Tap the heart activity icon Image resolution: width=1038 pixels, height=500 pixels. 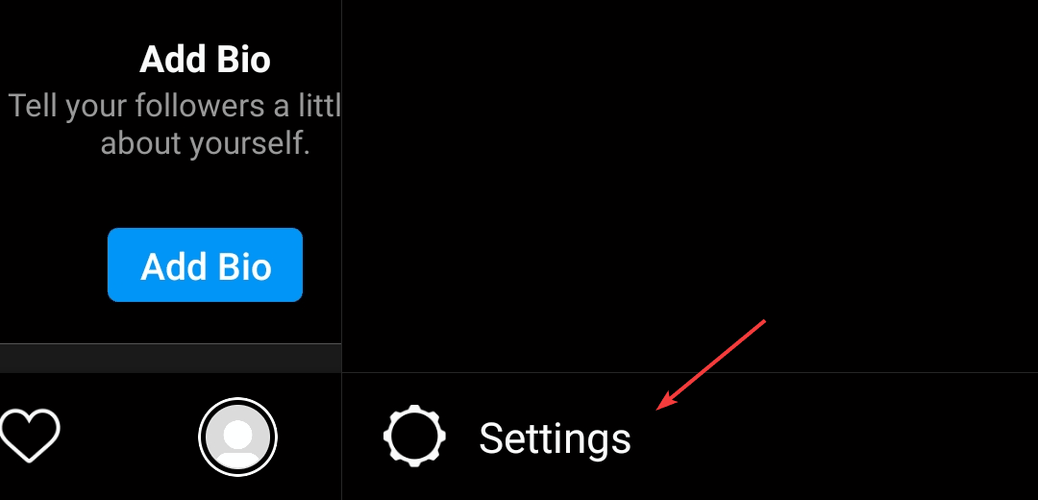coord(28,436)
